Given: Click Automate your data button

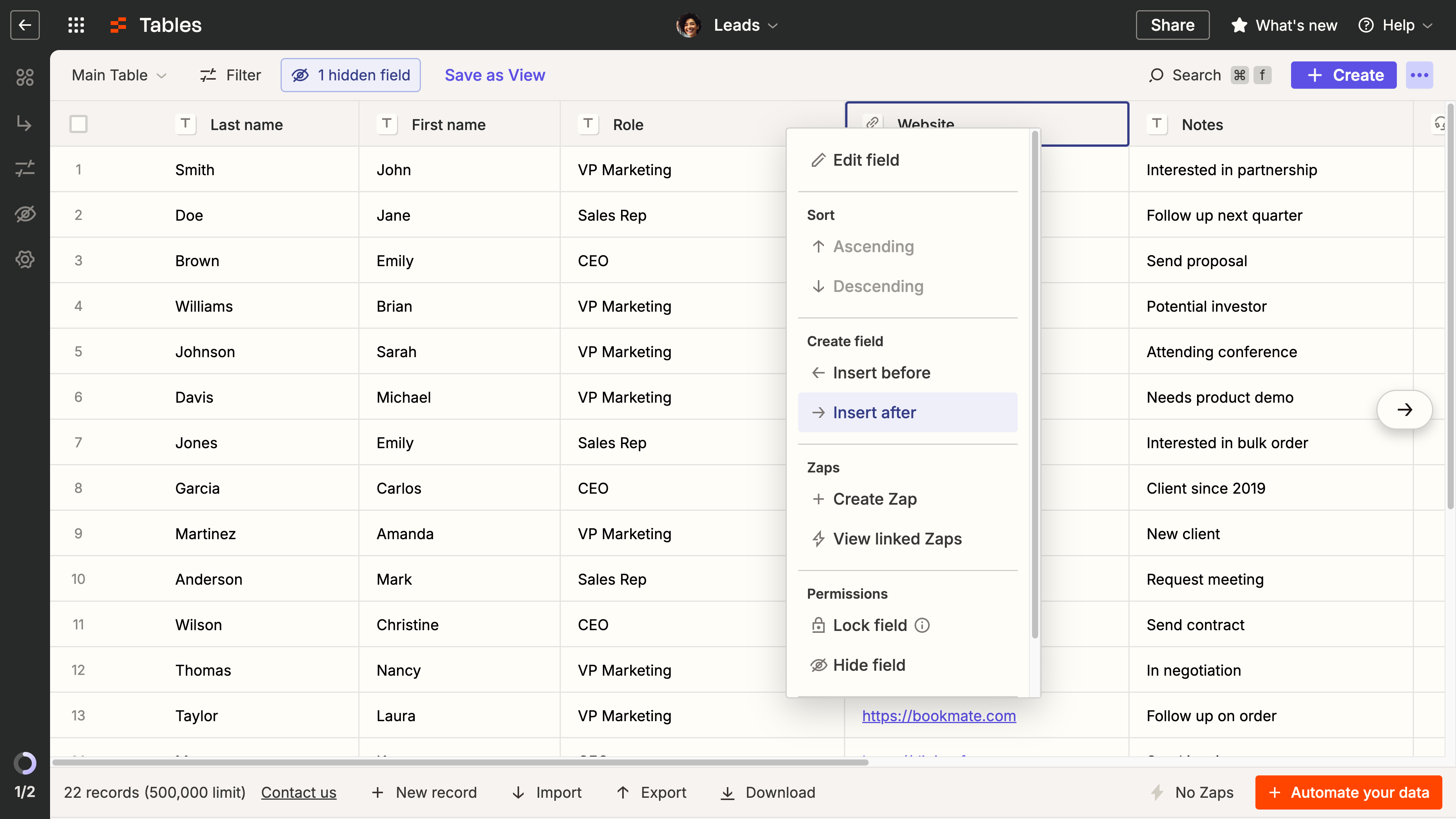Looking at the screenshot, I should (1348, 792).
